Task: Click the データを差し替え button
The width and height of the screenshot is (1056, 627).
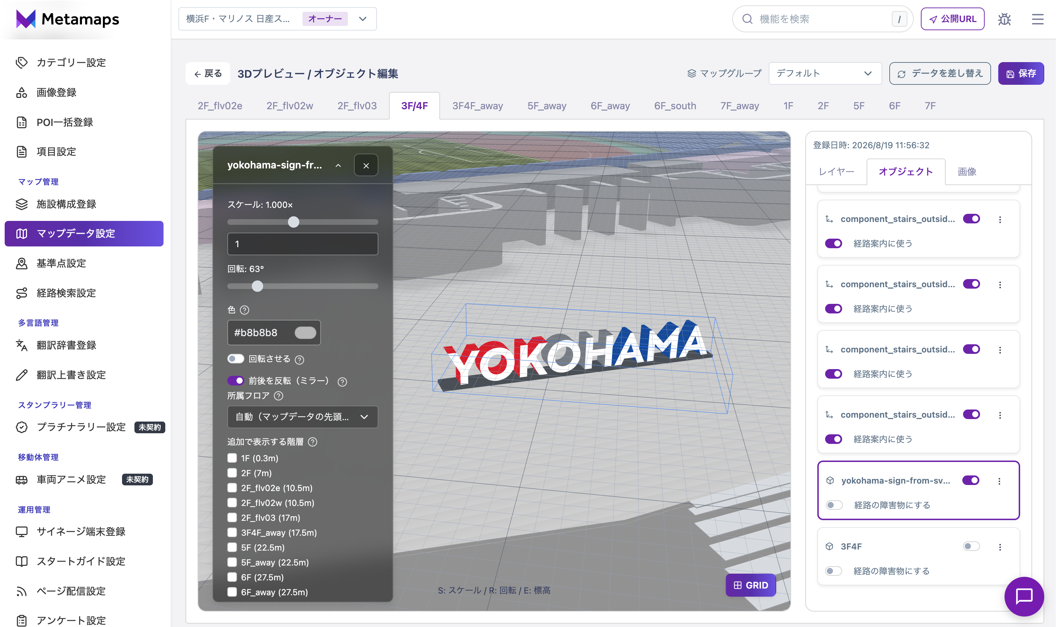Action: pyautogui.click(x=939, y=73)
